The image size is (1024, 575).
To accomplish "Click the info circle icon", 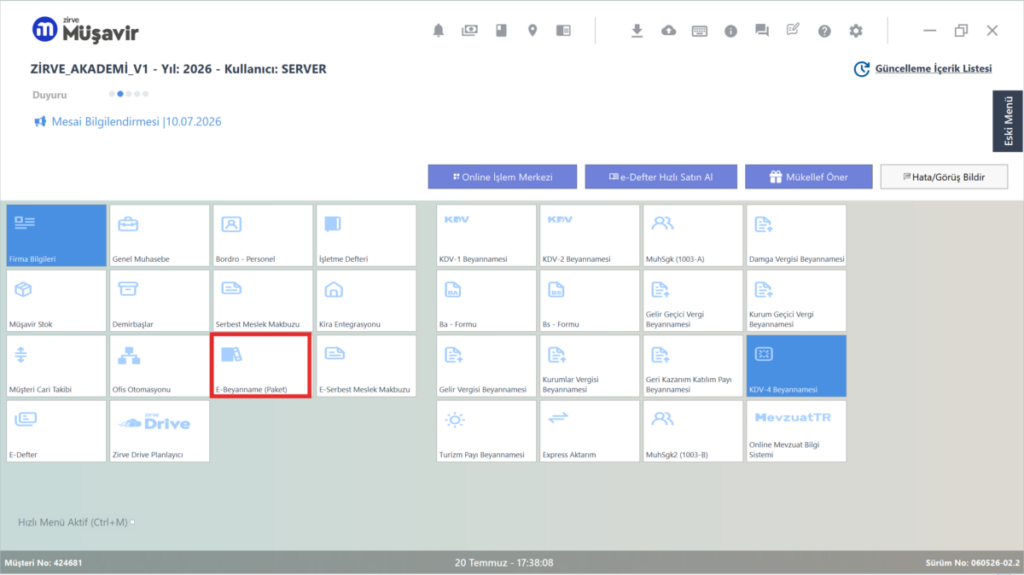I will [x=731, y=31].
